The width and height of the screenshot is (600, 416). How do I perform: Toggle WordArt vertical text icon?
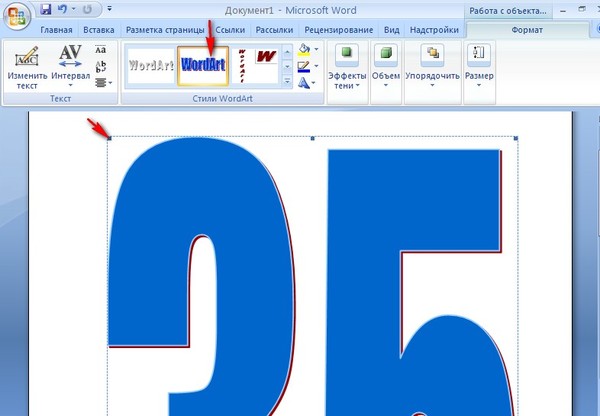101,66
